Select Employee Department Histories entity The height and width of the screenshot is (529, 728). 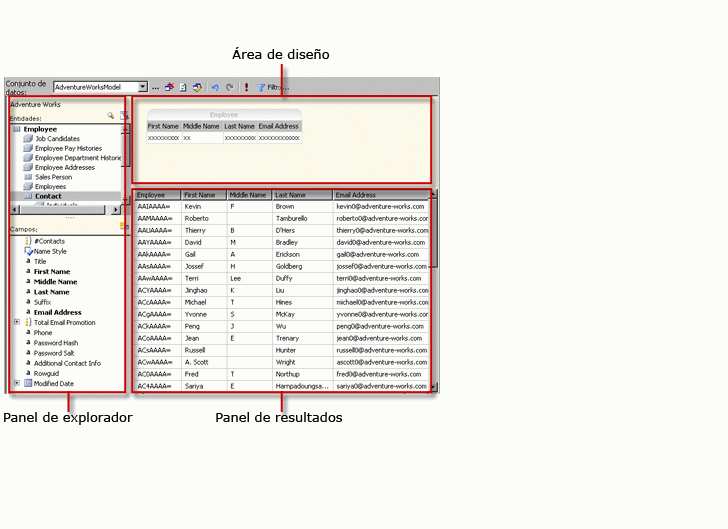[78, 158]
